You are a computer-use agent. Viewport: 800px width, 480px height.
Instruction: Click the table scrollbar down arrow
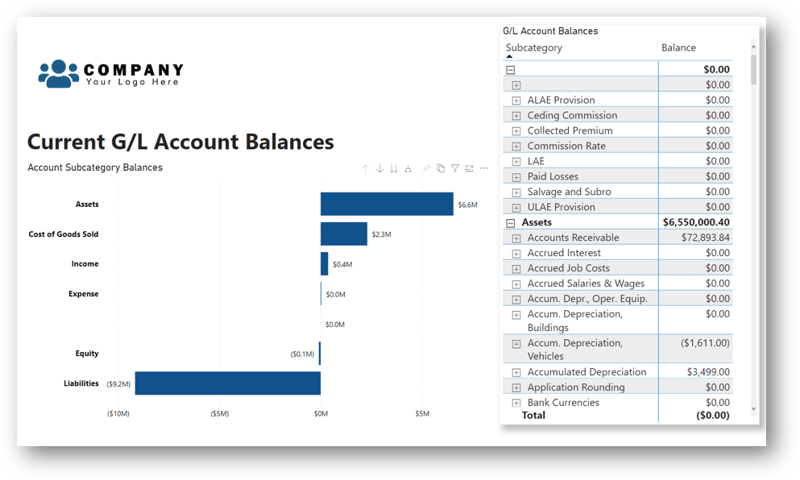point(754,409)
